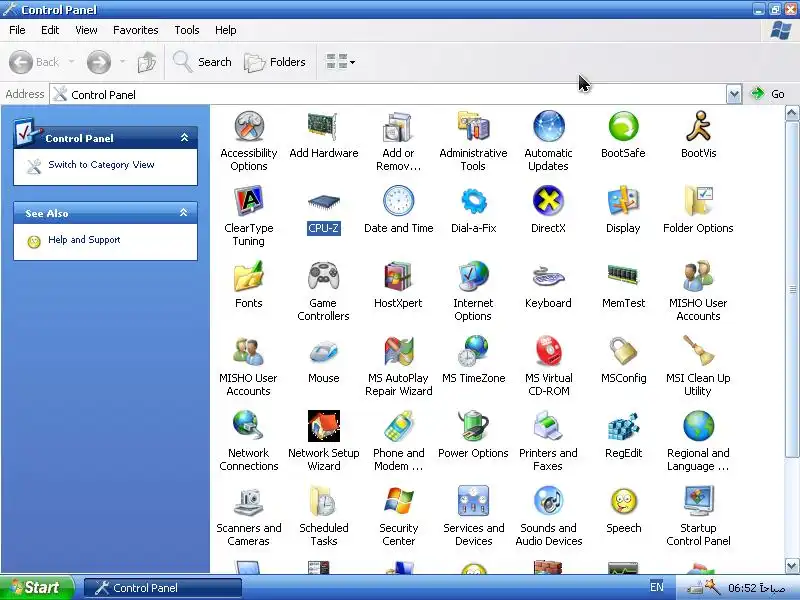Open Automatic Updates icon
800x600 pixels.
point(548,126)
